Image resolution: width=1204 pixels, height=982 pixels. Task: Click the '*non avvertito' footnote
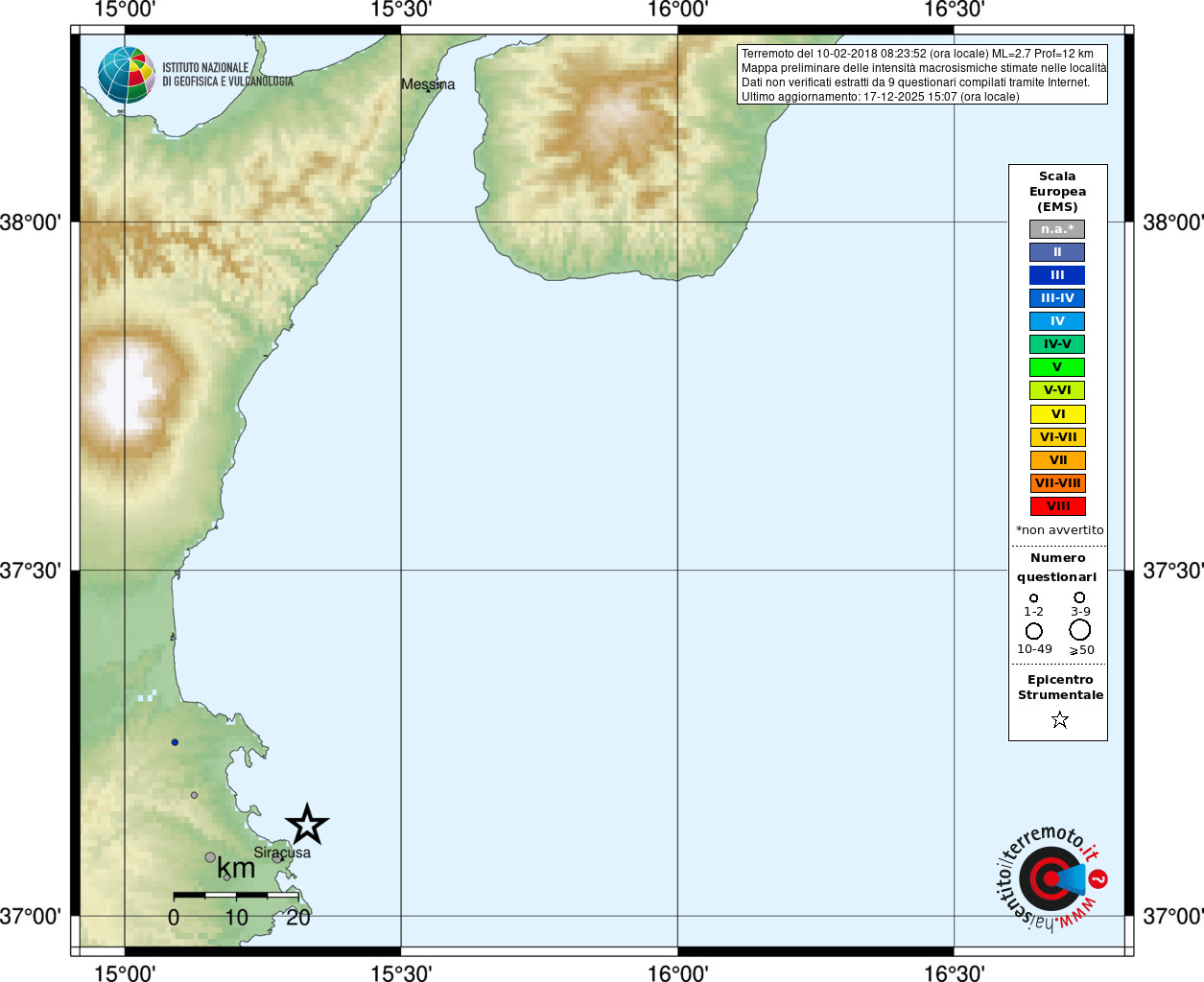(x=1059, y=530)
